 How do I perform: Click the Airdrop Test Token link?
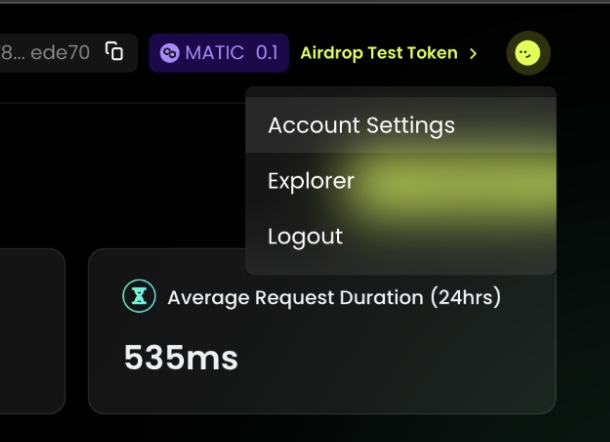click(379, 53)
